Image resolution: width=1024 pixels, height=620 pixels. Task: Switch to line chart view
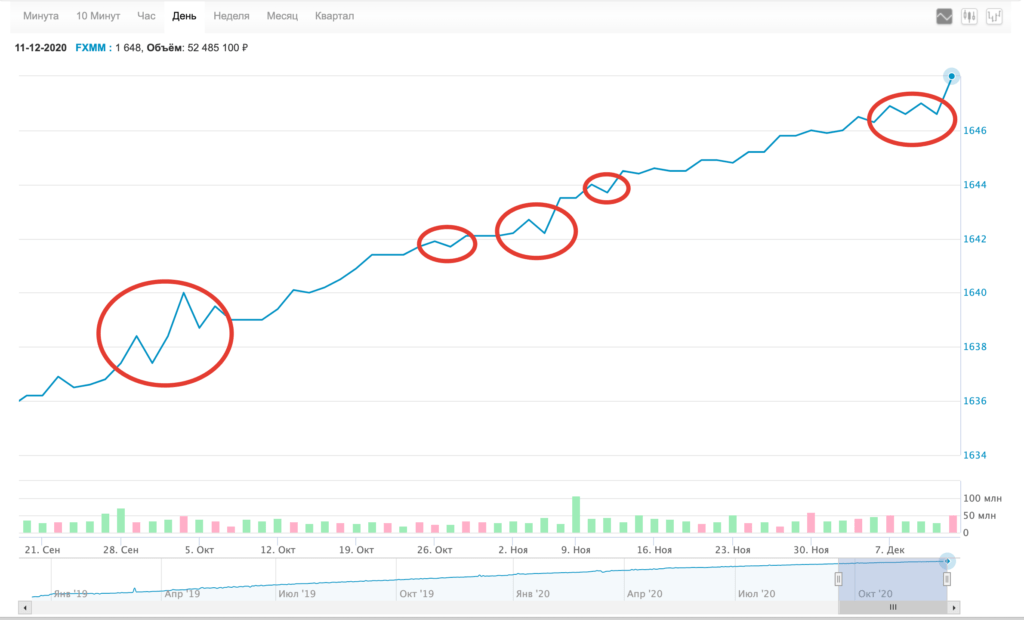click(x=943, y=16)
